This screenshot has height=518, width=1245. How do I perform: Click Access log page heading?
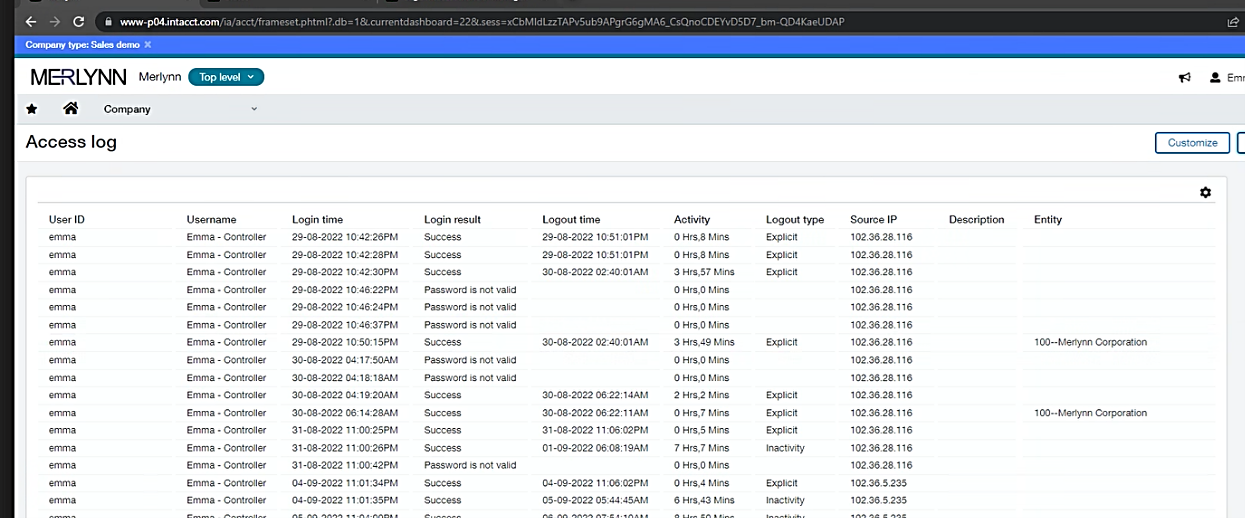pyautogui.click(x=71, y=142)
